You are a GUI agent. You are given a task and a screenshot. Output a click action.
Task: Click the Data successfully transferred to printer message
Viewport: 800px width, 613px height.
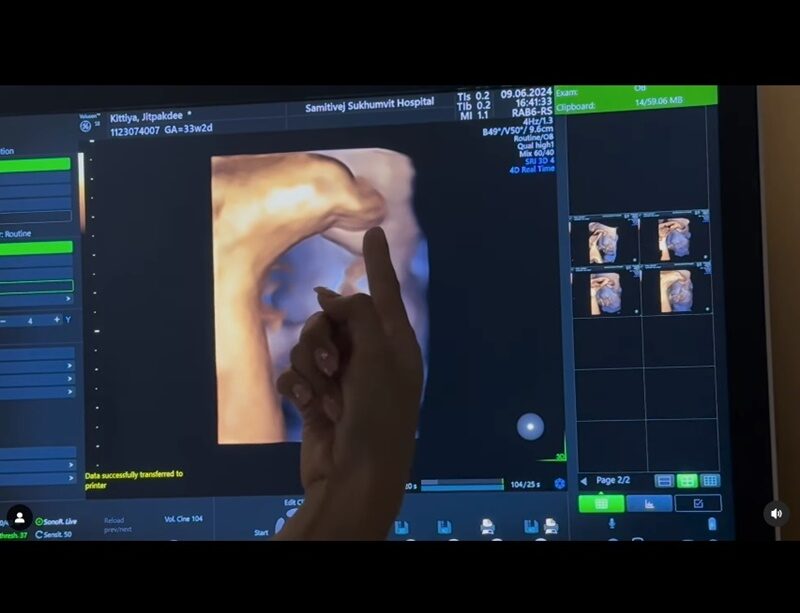(134, 480)
